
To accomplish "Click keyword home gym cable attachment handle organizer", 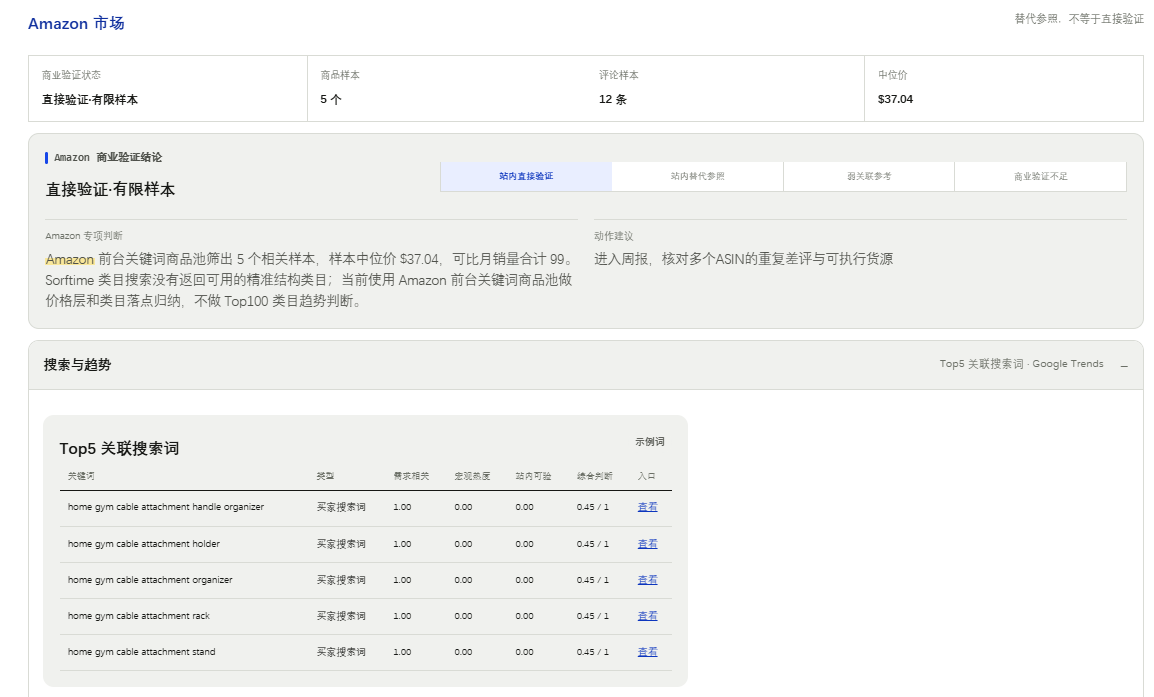I will [166, 507].
